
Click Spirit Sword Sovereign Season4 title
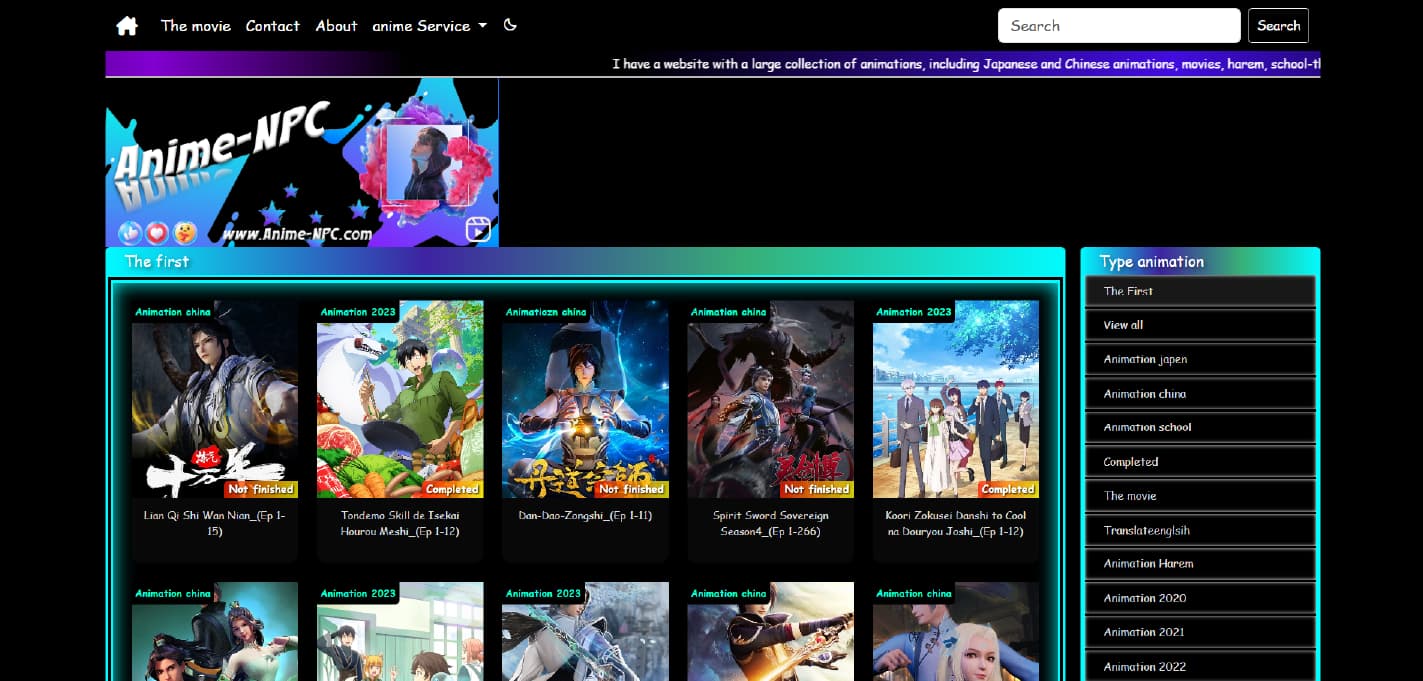click(770, 523)
